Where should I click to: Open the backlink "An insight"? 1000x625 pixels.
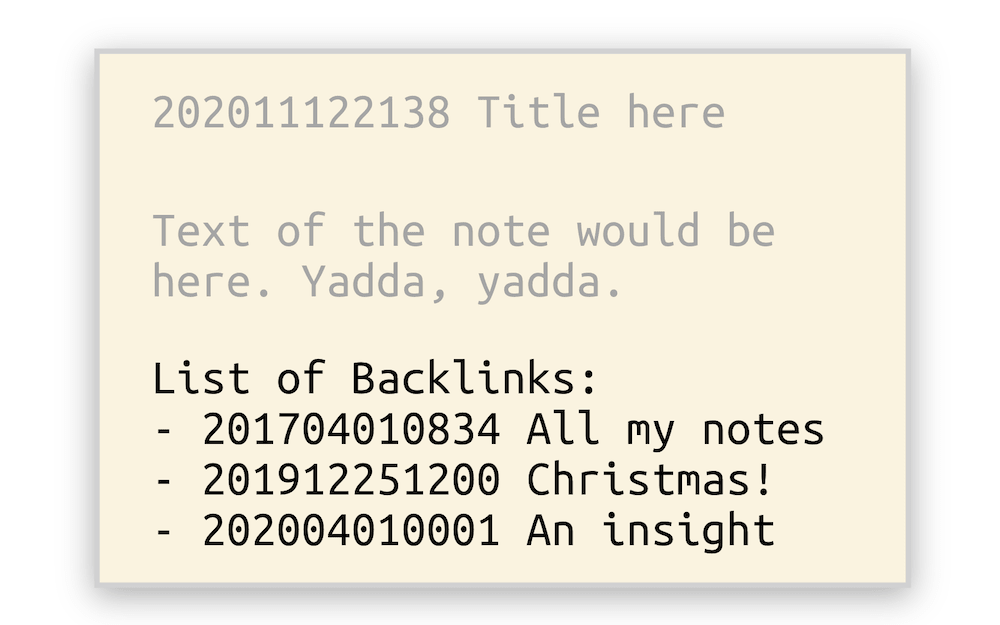pyautogui.click(x=651, y=531)
